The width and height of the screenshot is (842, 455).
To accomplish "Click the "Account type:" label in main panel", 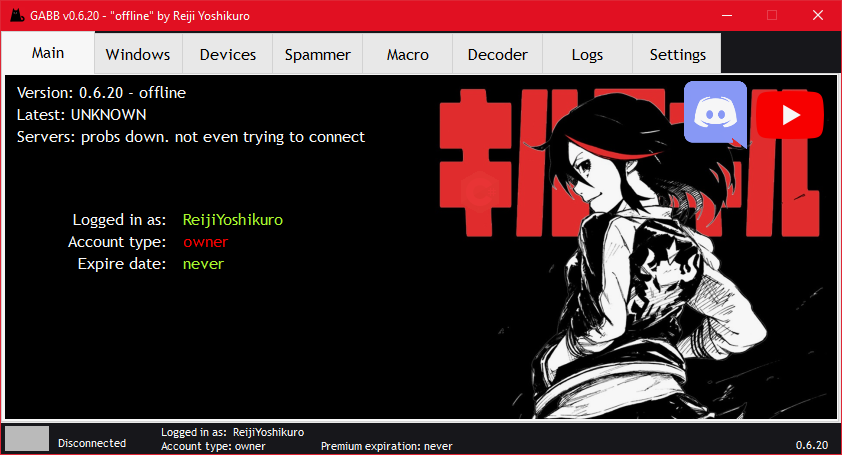I will click(x=117, y=242).
